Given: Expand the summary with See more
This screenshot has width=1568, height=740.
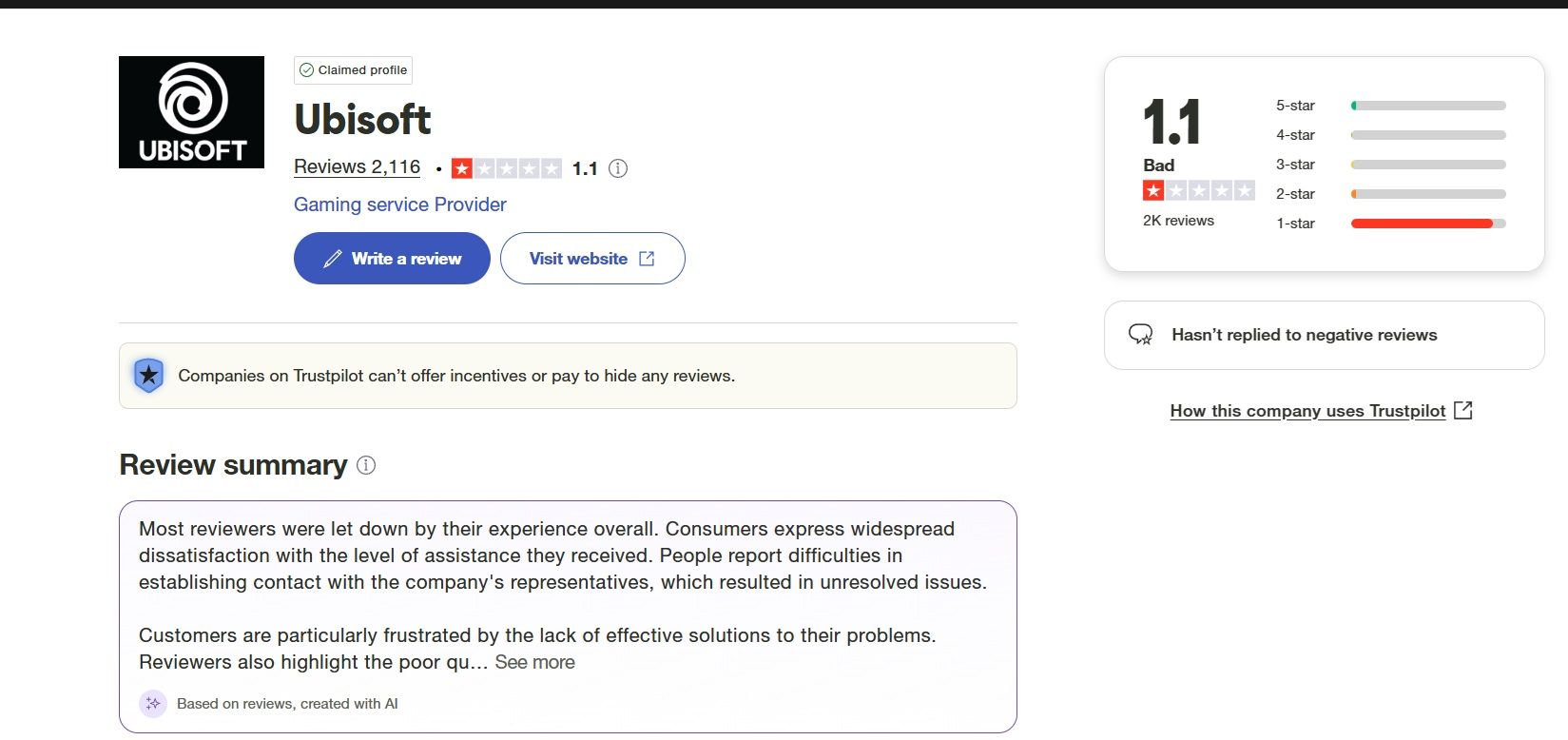Looking at the screenshot, I should tap(534, 662).
